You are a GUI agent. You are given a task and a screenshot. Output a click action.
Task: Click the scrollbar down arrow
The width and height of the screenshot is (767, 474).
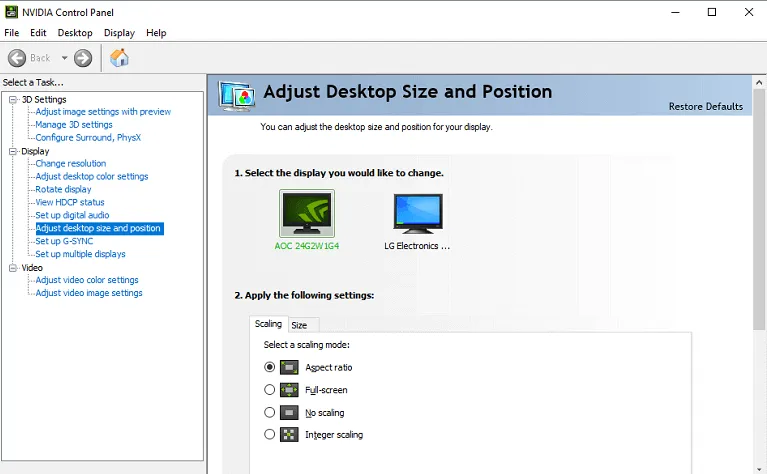pos(759,469)
